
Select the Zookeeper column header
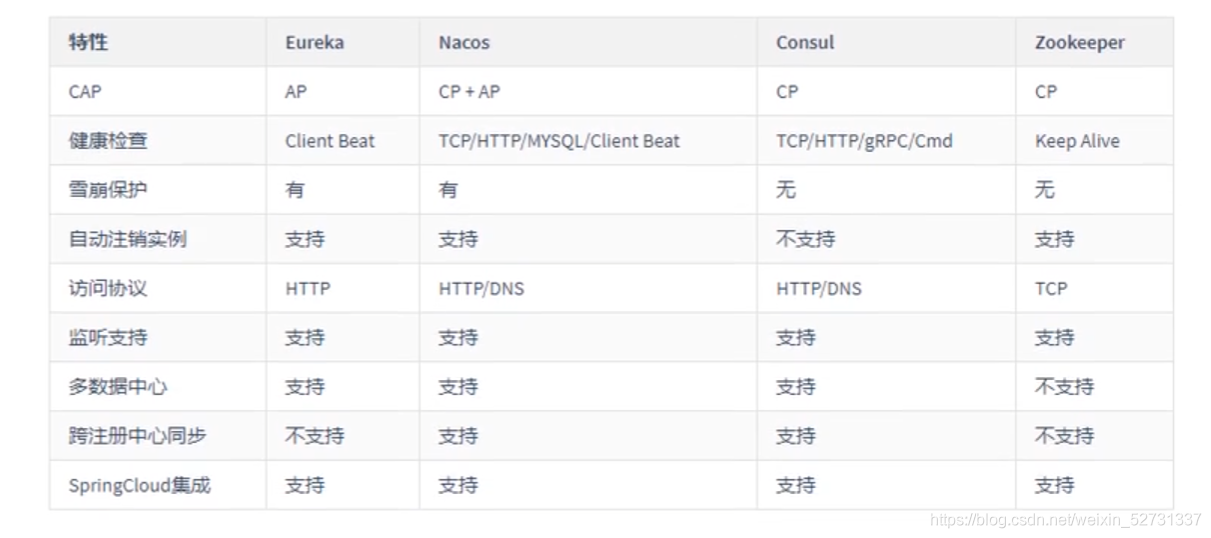tap(1080, 43)
